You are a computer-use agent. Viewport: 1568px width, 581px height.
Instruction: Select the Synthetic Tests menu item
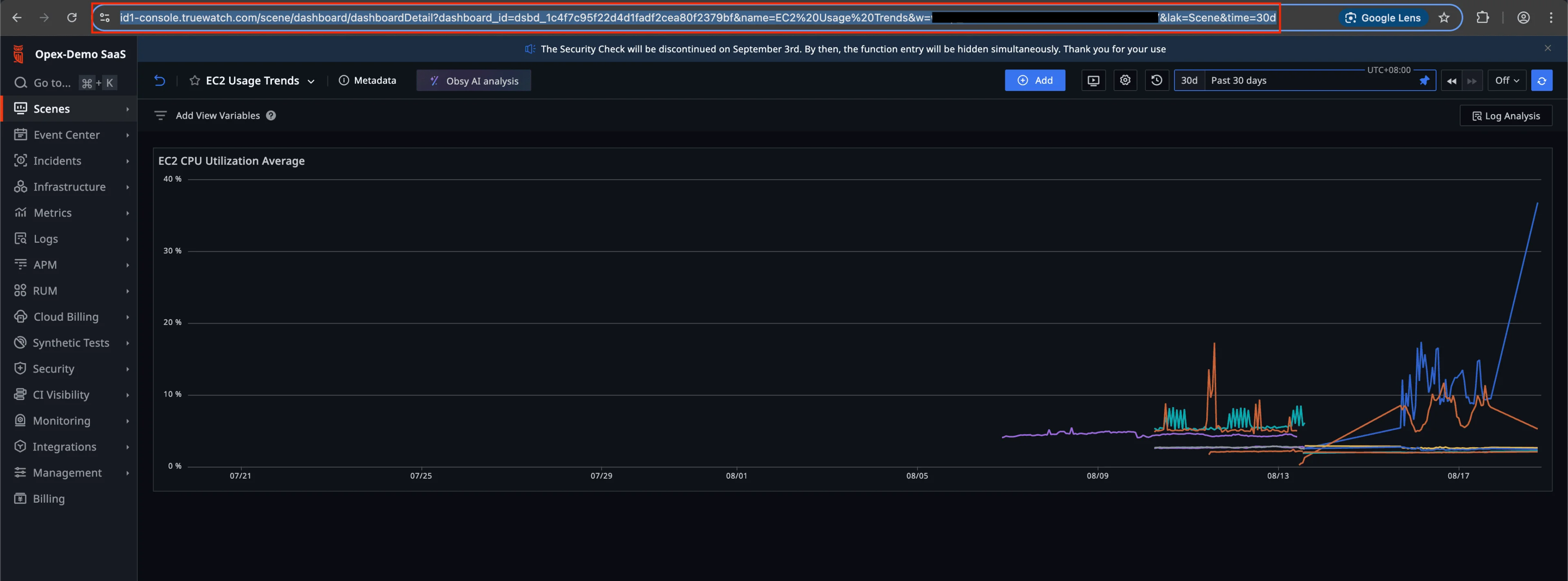click(71, 343)
